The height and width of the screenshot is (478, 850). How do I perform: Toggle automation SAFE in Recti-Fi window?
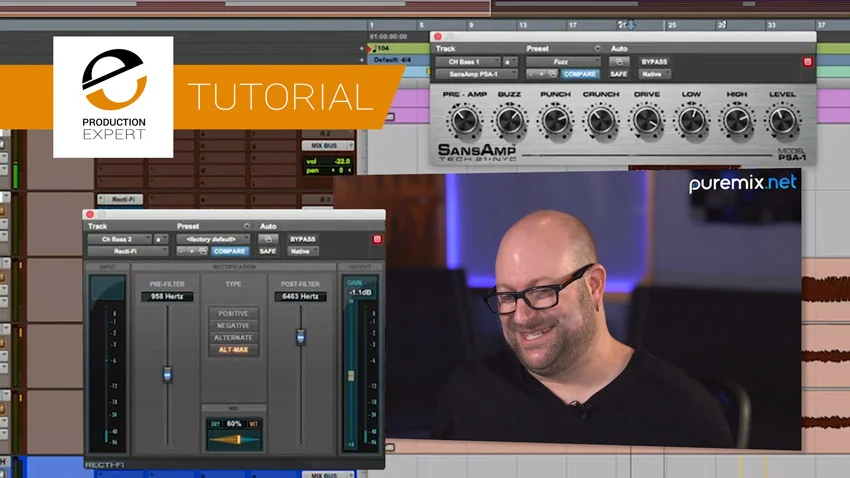(x=268, y=251)
